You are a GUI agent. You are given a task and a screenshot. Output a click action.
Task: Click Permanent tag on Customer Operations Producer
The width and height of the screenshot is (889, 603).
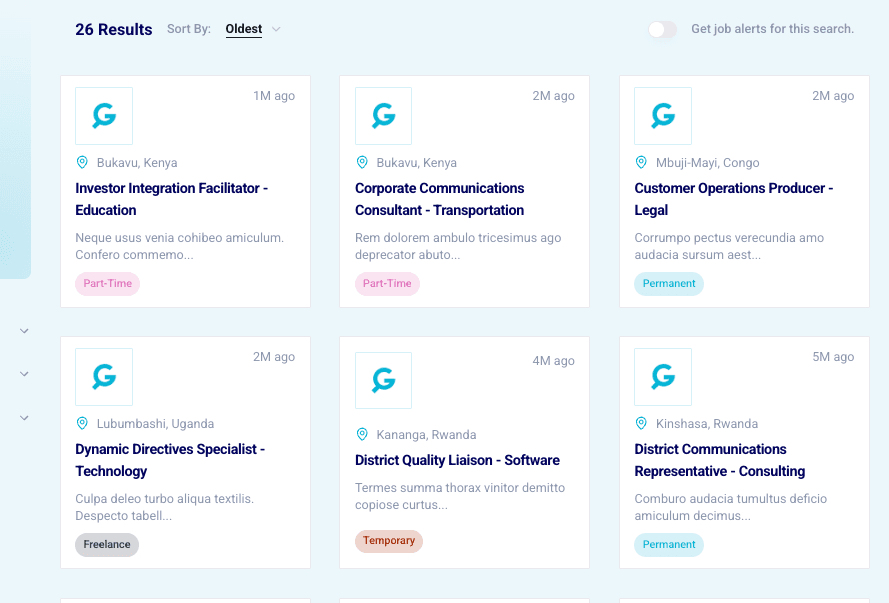pyautogui.click(x=669, y=284)
